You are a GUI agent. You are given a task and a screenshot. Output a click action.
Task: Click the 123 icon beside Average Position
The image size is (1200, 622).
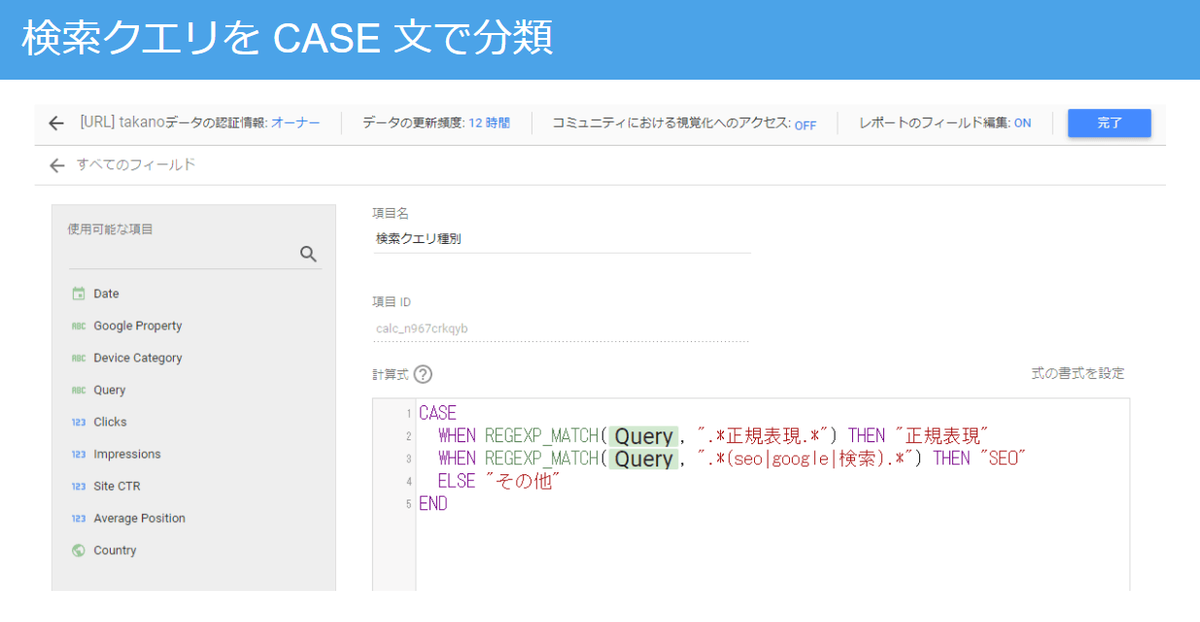[x=79, y=518]
